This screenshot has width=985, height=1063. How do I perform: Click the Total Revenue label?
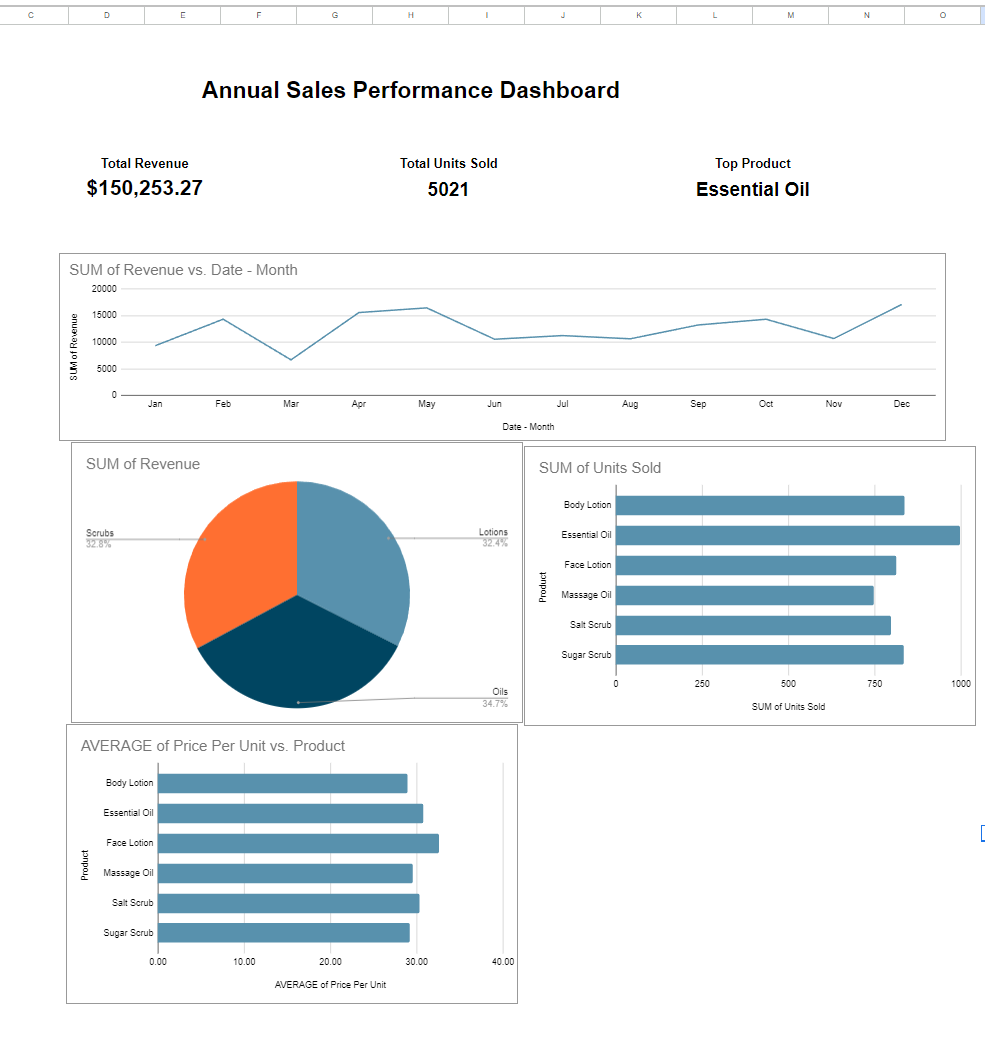click(144, 163)
